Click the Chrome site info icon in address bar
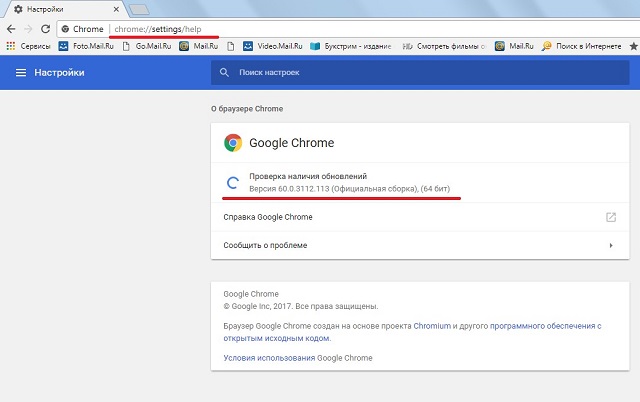 click(x=65, y=29)
